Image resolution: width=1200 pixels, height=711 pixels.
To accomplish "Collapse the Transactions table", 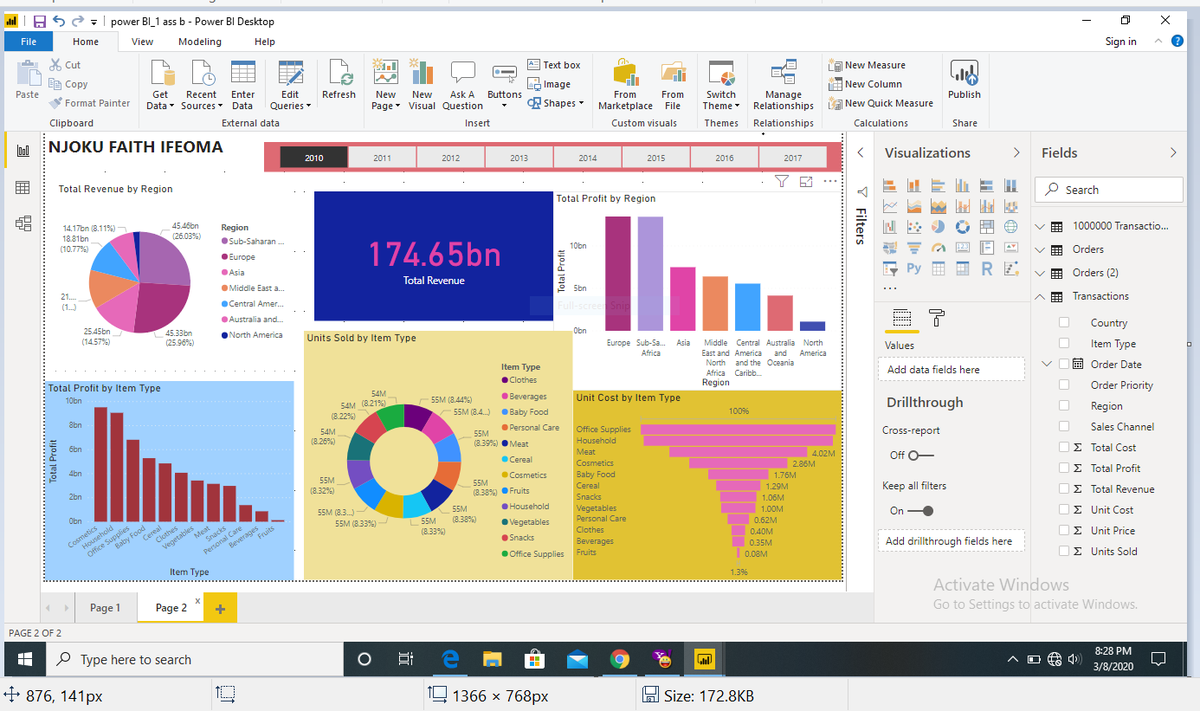I will 1041,296.
